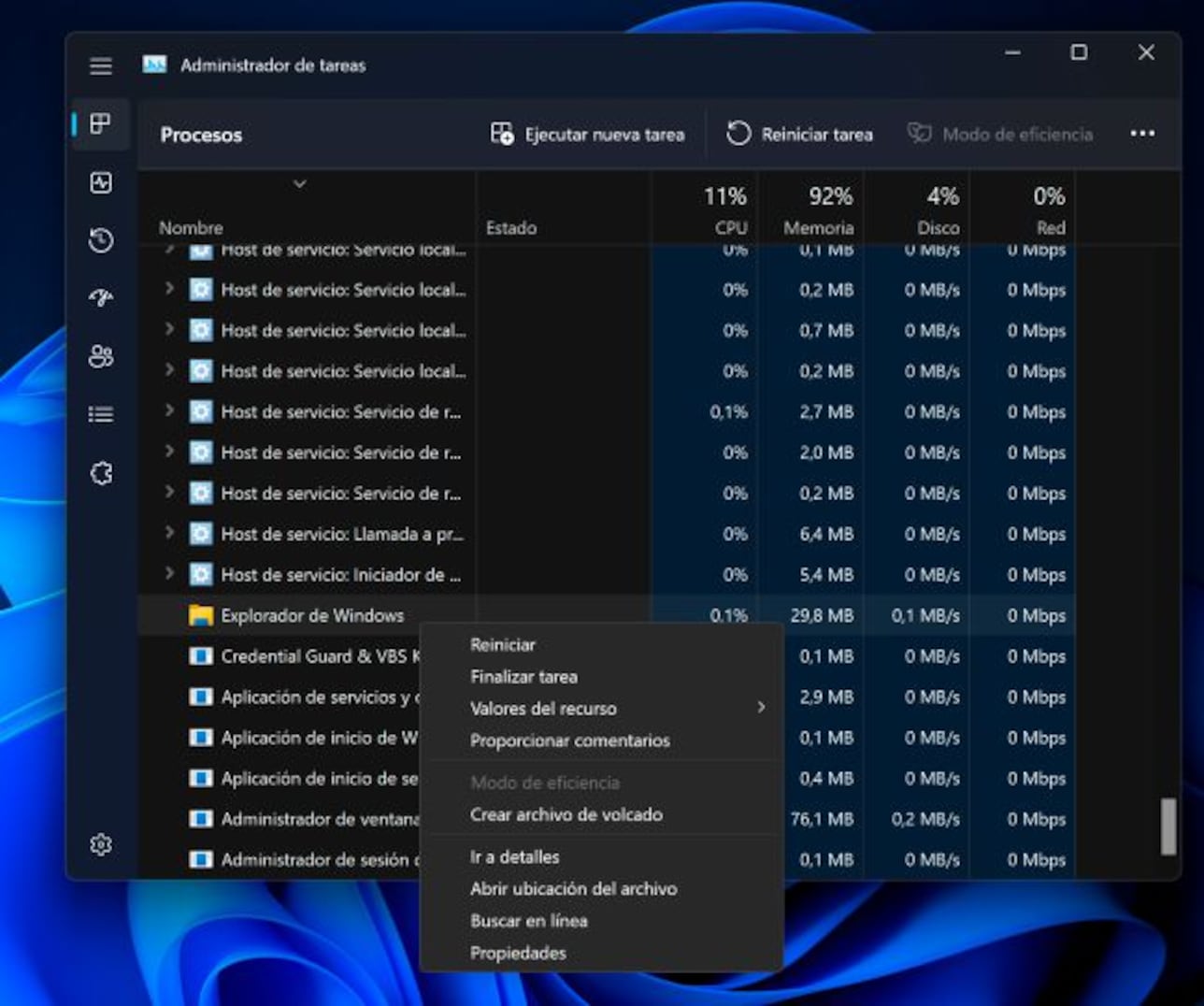Open the navigation hamburger menu
The height and width of the screenshot is (1006, 1204).
pyautogui.click(x=100, y=65)
